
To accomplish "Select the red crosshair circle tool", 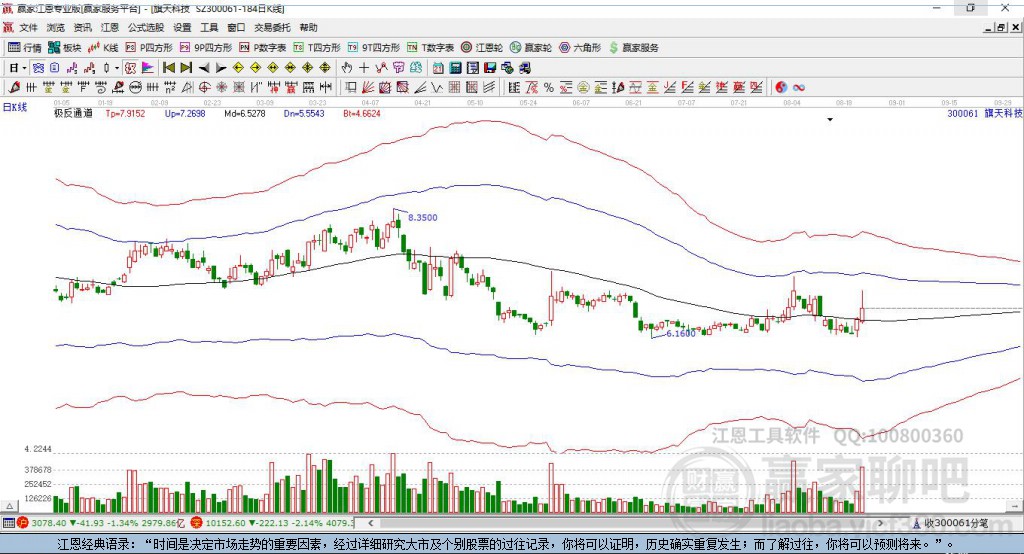I will 204,88.
